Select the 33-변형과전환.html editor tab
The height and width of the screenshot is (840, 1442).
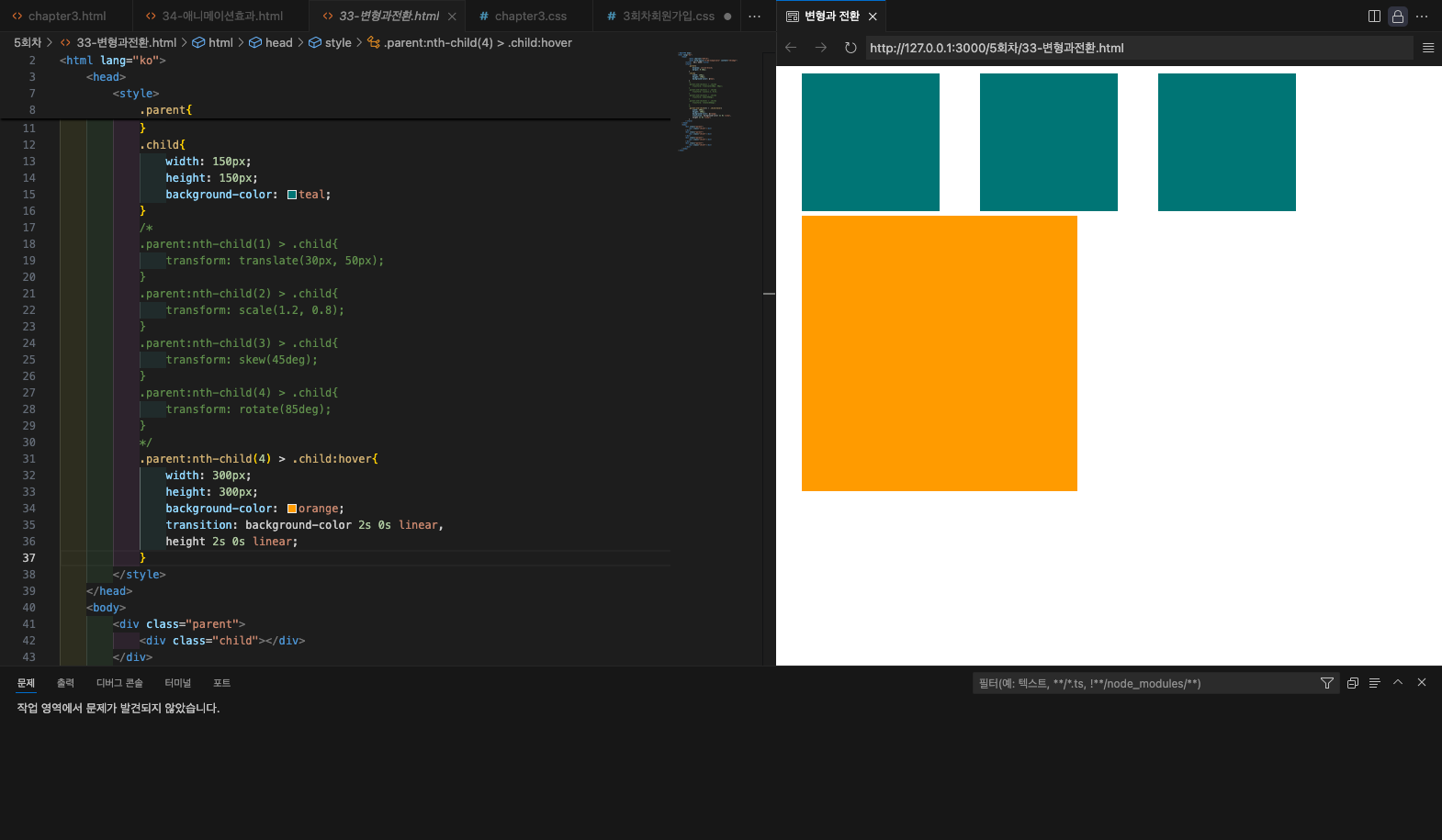point(389,16)
